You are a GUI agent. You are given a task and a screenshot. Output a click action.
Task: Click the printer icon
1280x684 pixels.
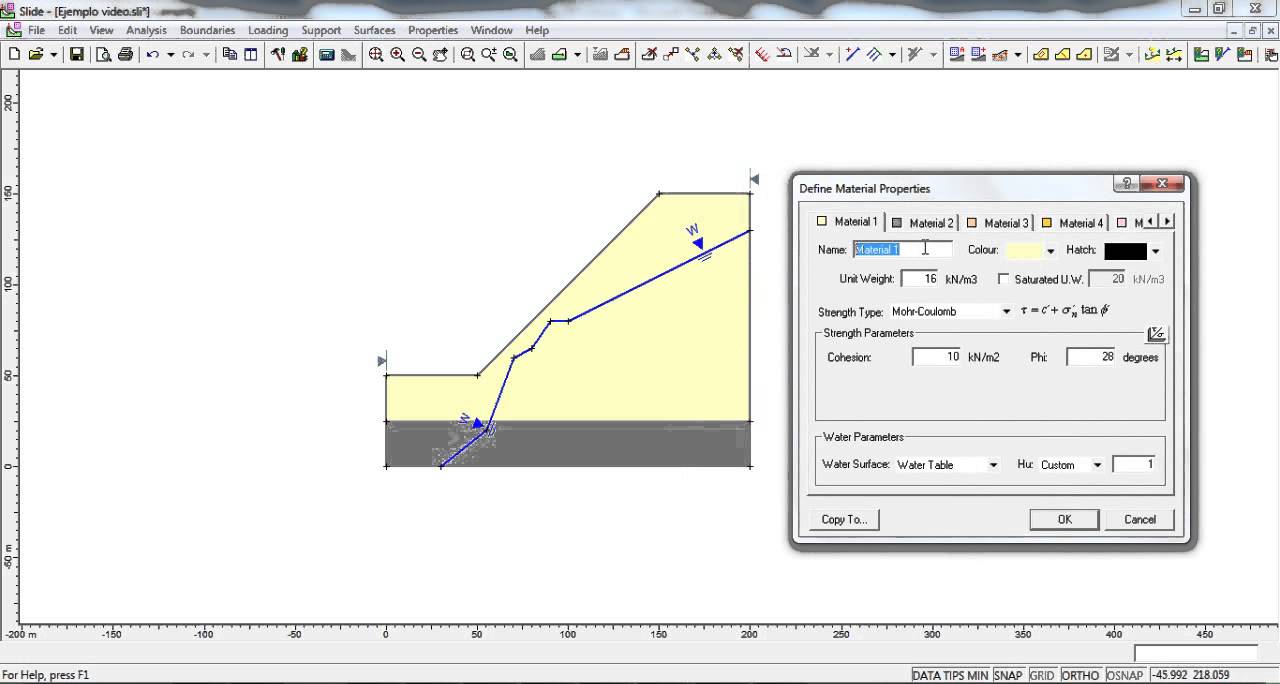pos(125,55)
